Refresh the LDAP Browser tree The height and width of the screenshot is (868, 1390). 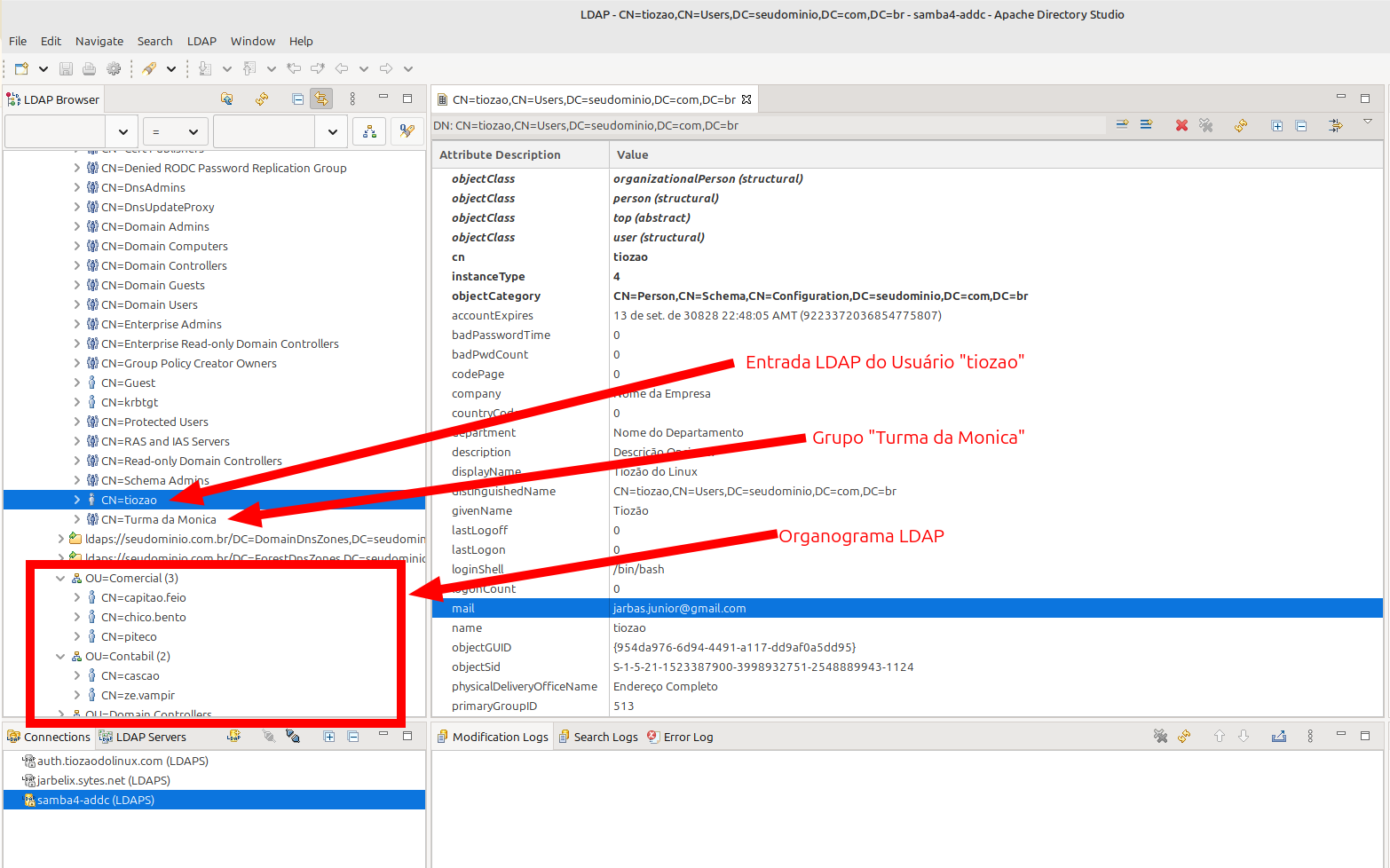262,99
